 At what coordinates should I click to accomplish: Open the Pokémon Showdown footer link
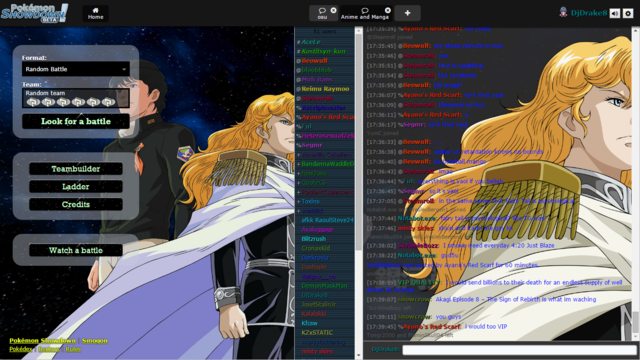click(42, 340)
